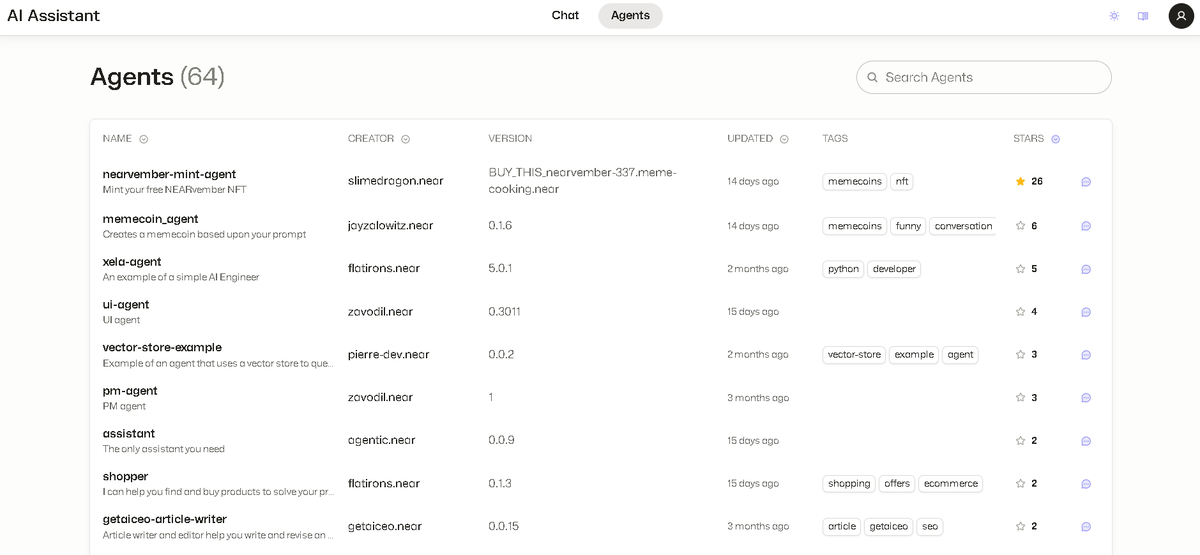Click the funny tag
1200x555 pixels.
point(908,226)
